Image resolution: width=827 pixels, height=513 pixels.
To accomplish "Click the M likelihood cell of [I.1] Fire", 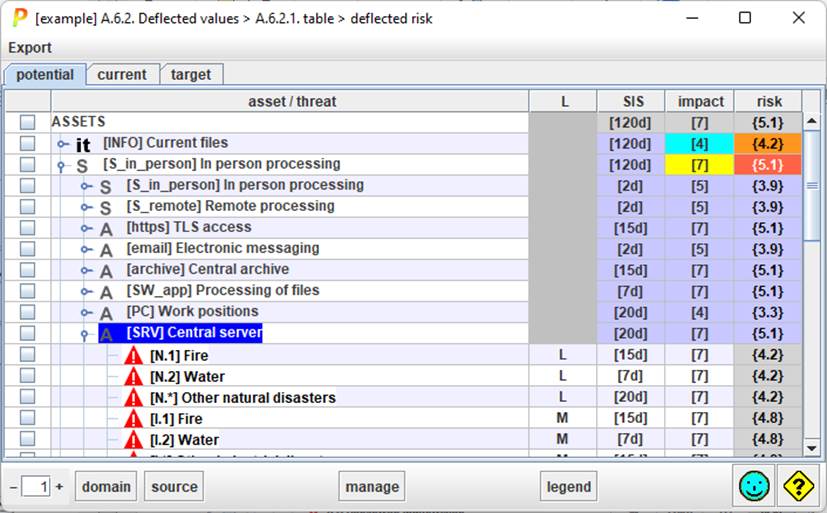I will tap(562, 418).
